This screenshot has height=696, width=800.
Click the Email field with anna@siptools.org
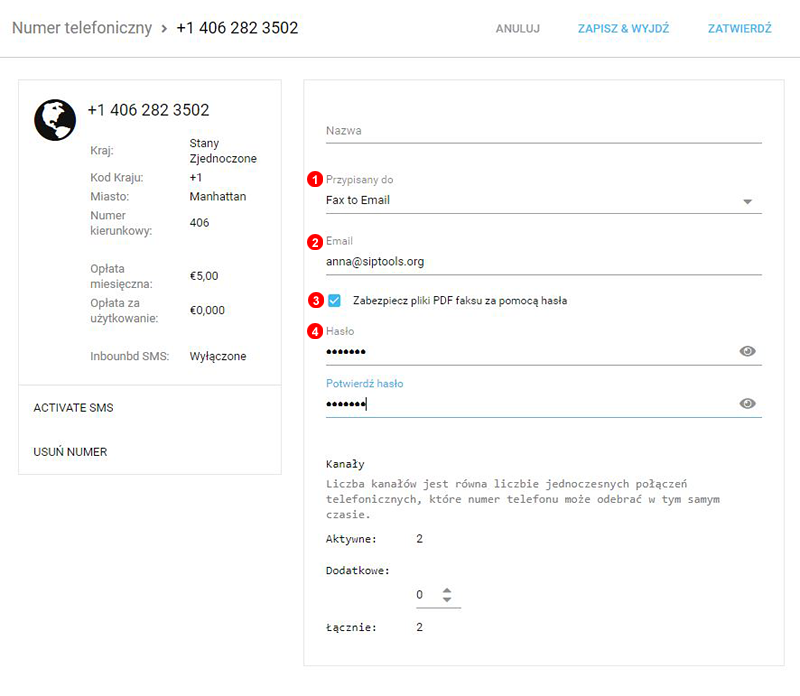(x=543, y=261)
